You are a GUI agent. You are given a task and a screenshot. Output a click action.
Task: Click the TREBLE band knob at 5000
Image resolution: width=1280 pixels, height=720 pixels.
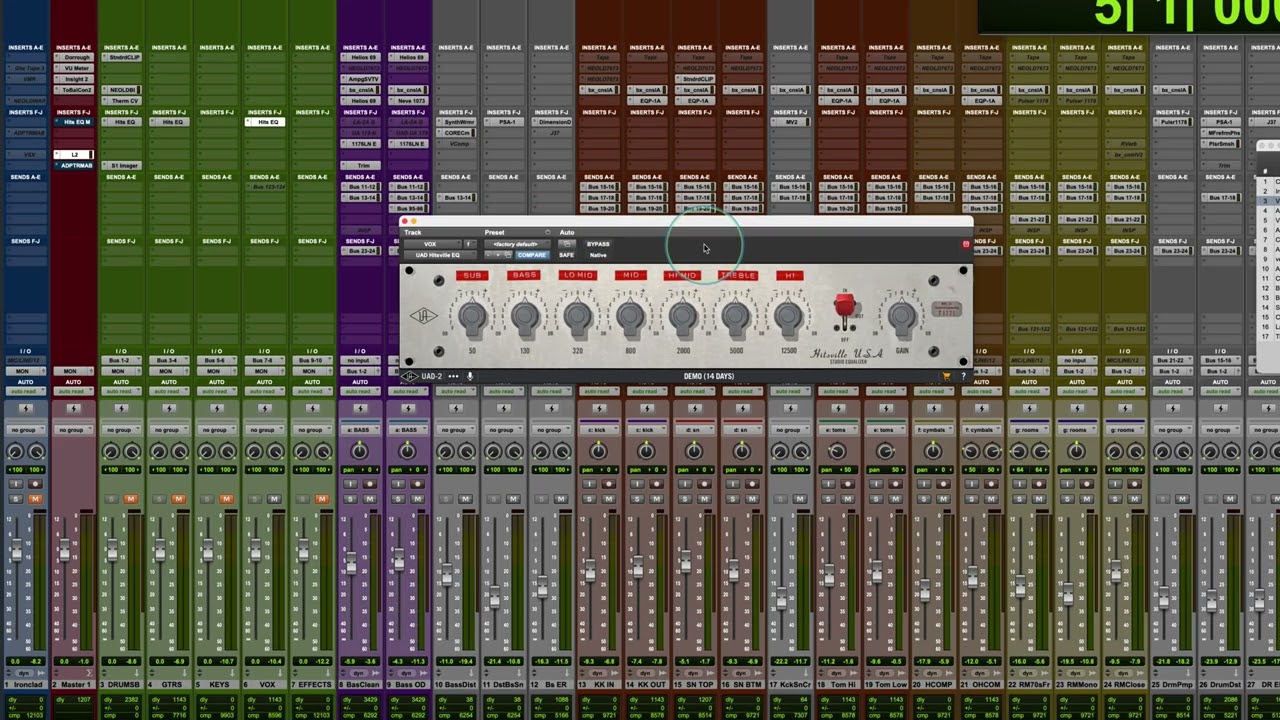pyautogui.click(x=736, y=317)
